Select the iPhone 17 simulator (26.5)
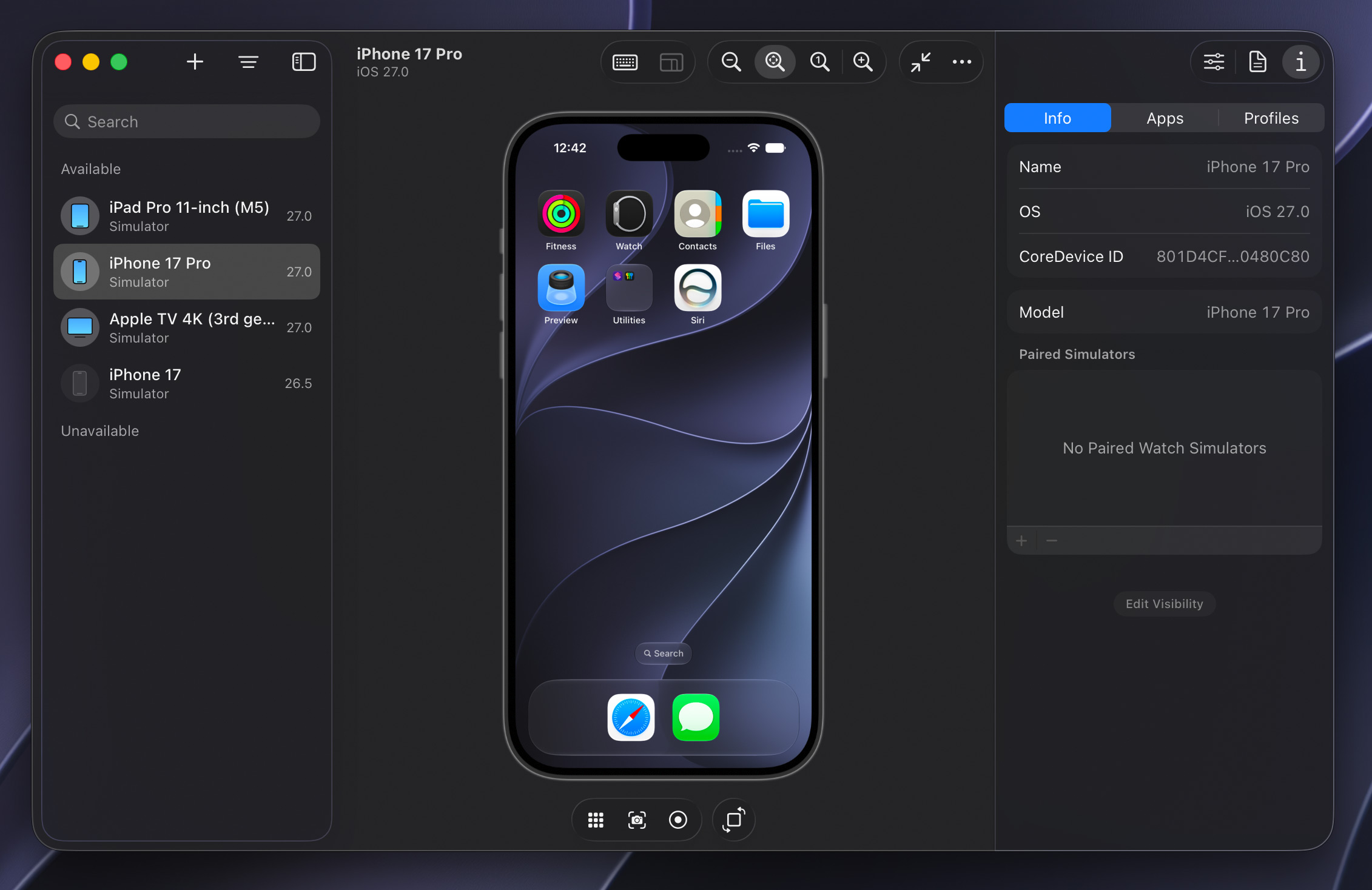 tap(187, 383)
